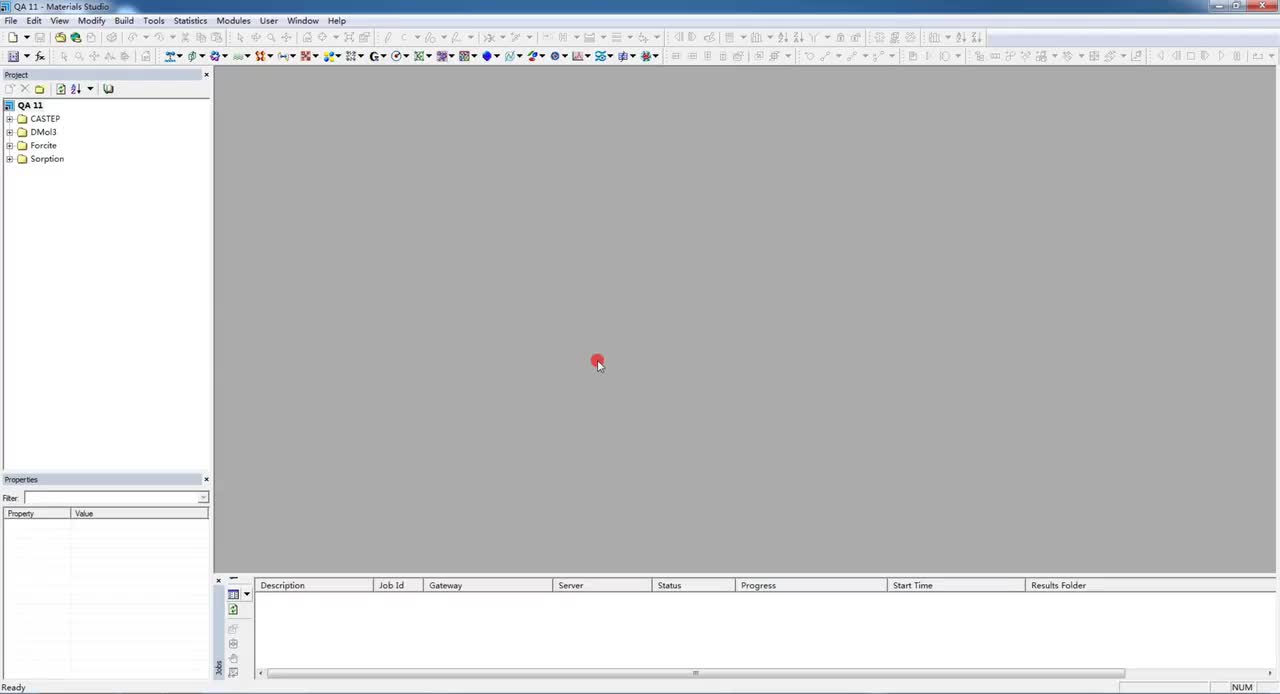
Task: Click the fx function icon
Action: tap(40, 56)
